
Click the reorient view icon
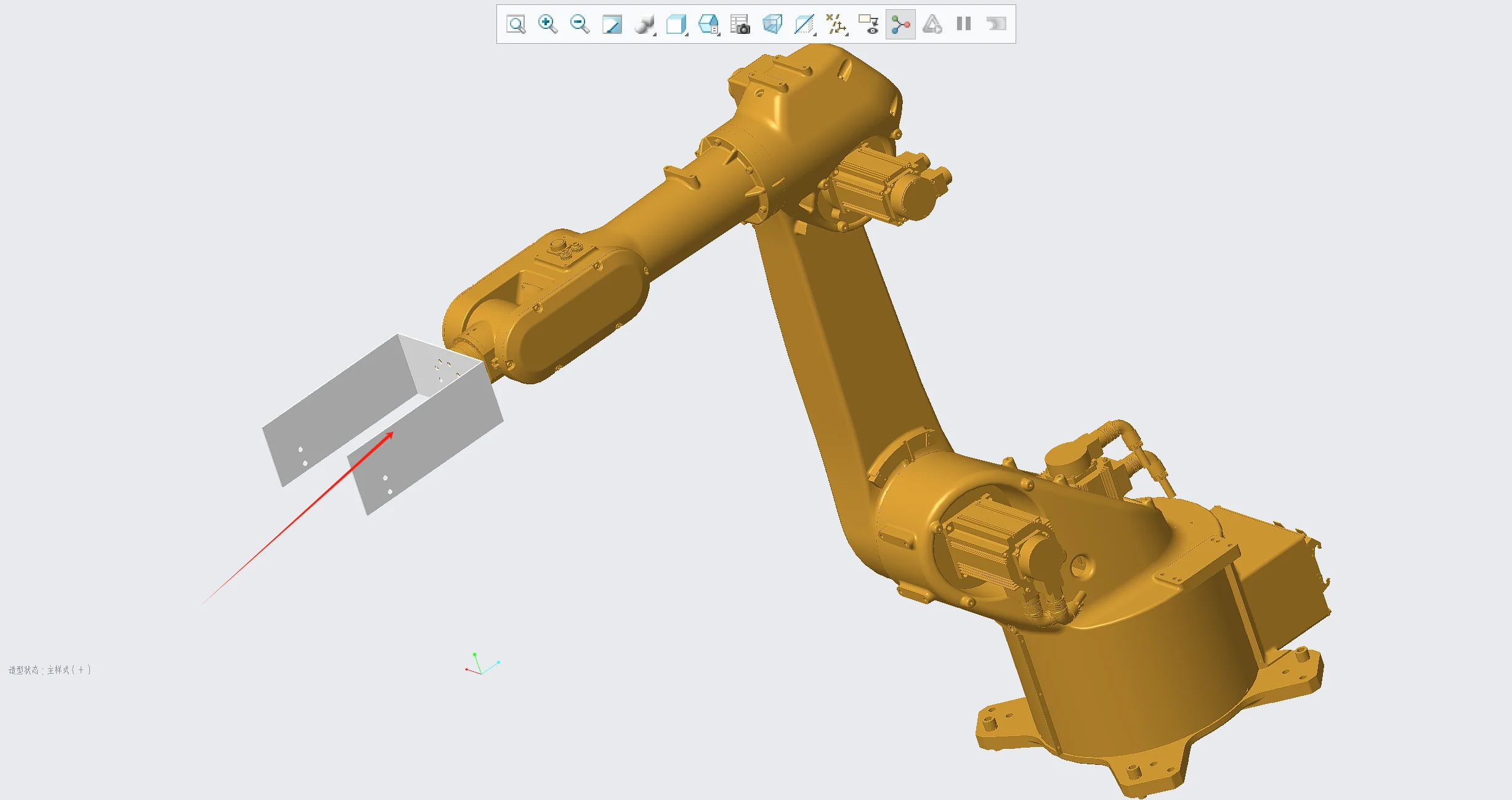click(612, 23)
